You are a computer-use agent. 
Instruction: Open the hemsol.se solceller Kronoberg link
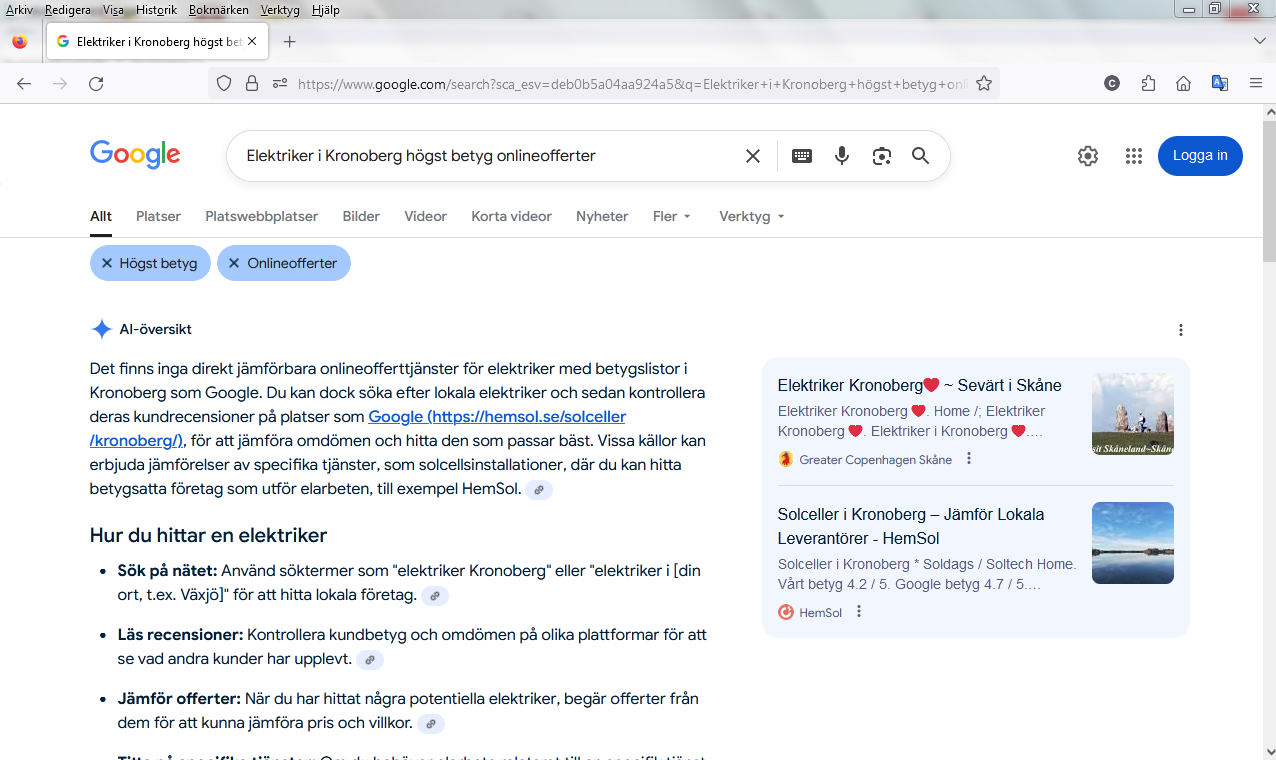point(496,417)
